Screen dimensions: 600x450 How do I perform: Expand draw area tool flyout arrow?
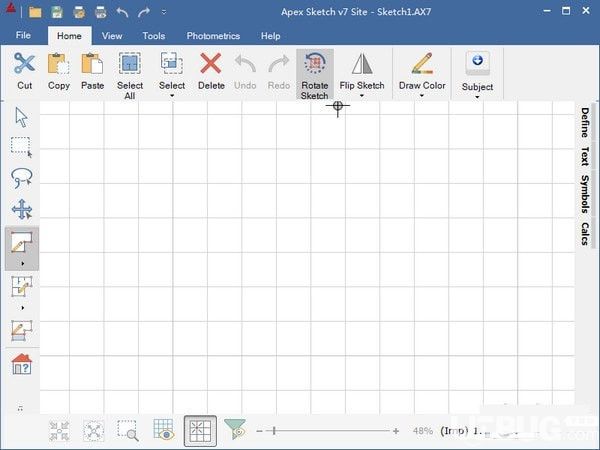click(x=23, y=263)
